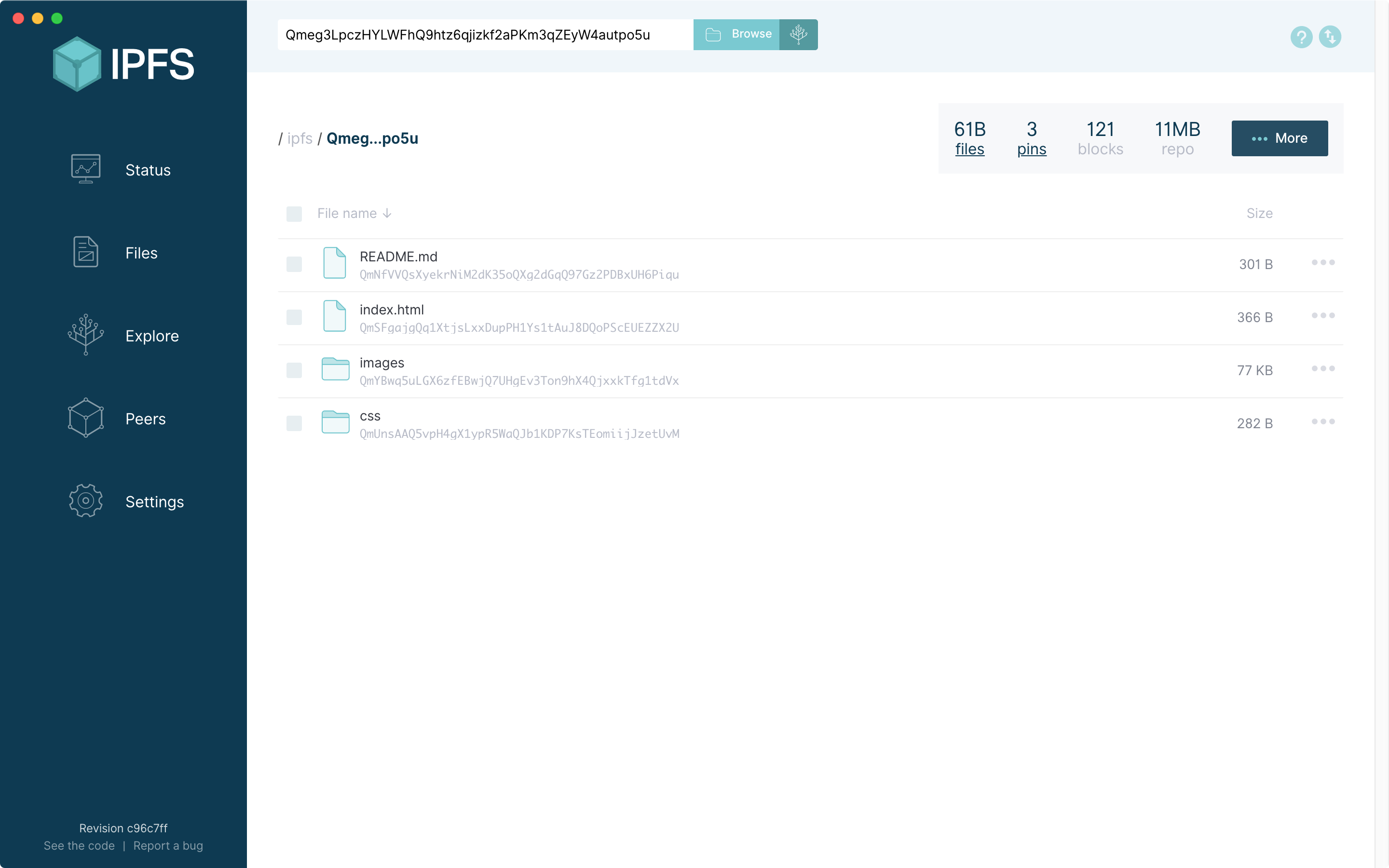1389x868 pixels.
Task: Toggle checkbox for README.md file
Action: coord(294,264)
